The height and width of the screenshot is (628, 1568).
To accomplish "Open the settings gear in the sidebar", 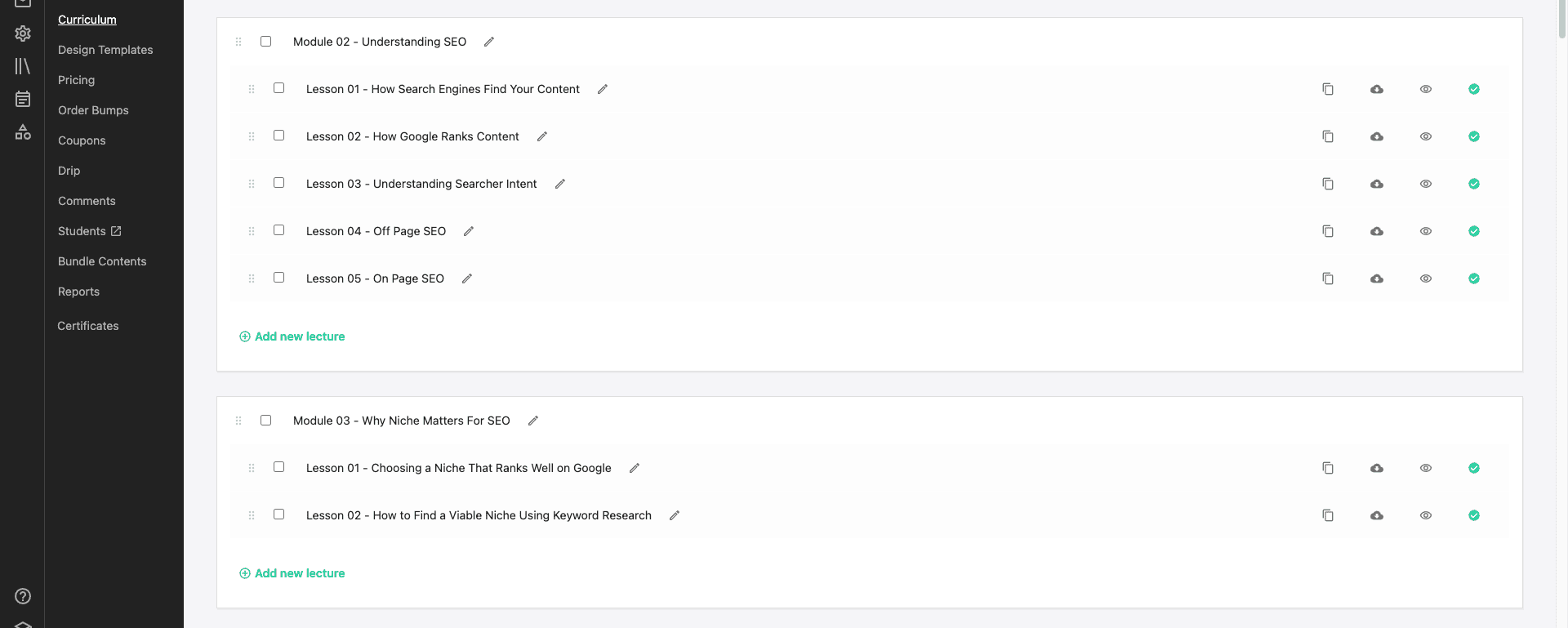I will (x=22, y=33).
